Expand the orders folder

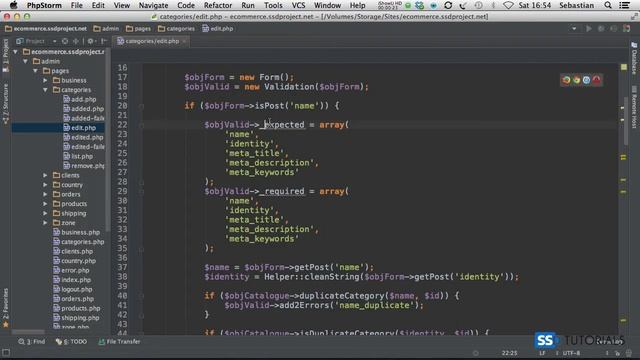click(x=45, y=194)
